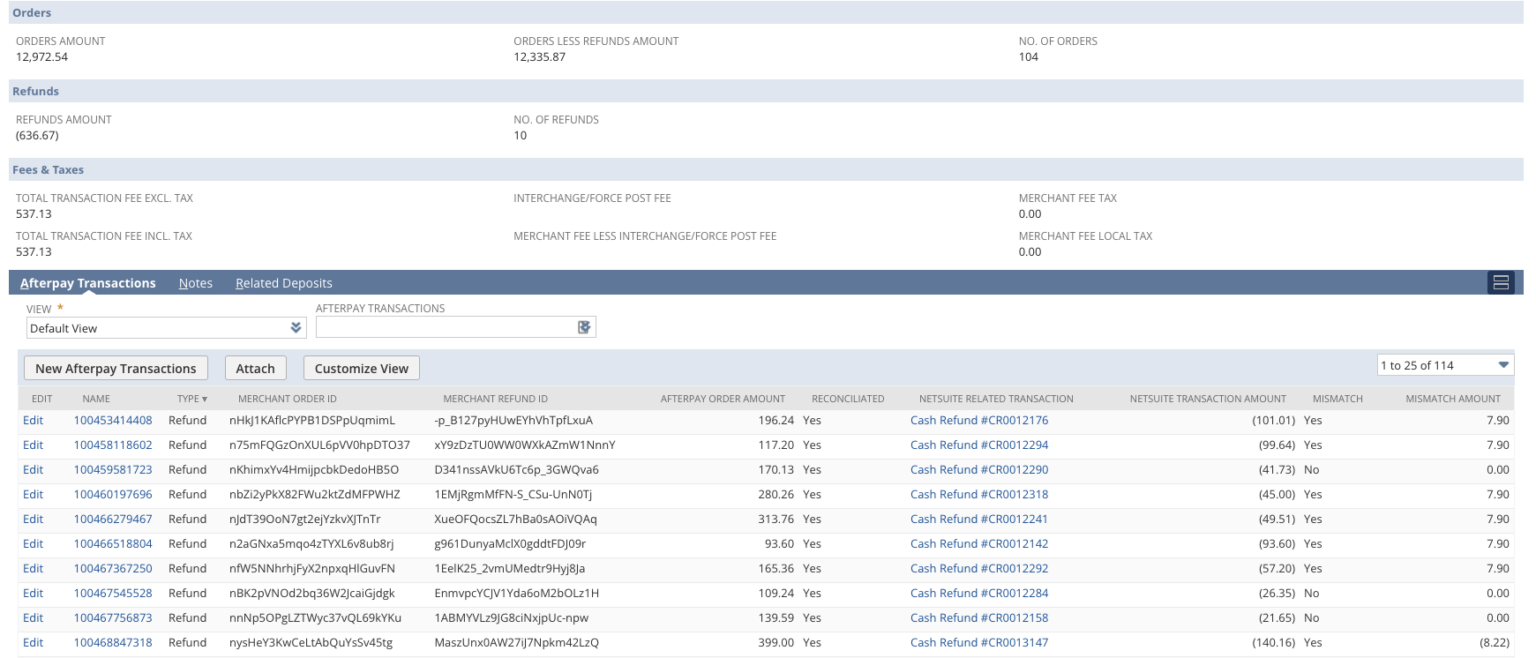Image resolution: width=1536 pixels, height=658 pixels.
Task: Open transaction name link 100468847318
Action: click(113, 642)
